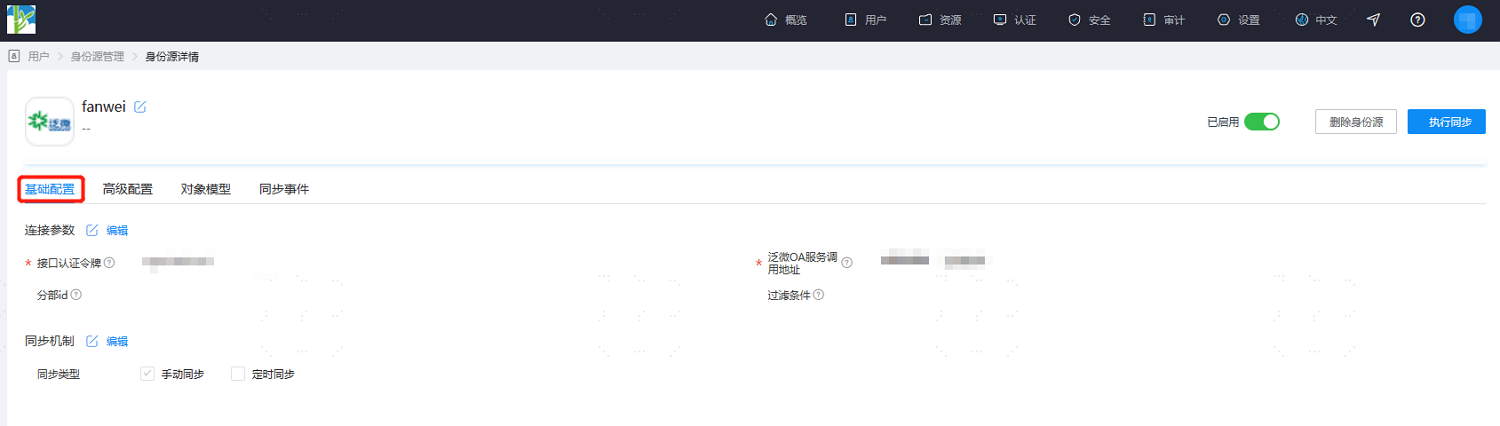This screenshot has height=426, width=1500.
Task: Open the help question mark icon in header
Action: point(1418,20)
